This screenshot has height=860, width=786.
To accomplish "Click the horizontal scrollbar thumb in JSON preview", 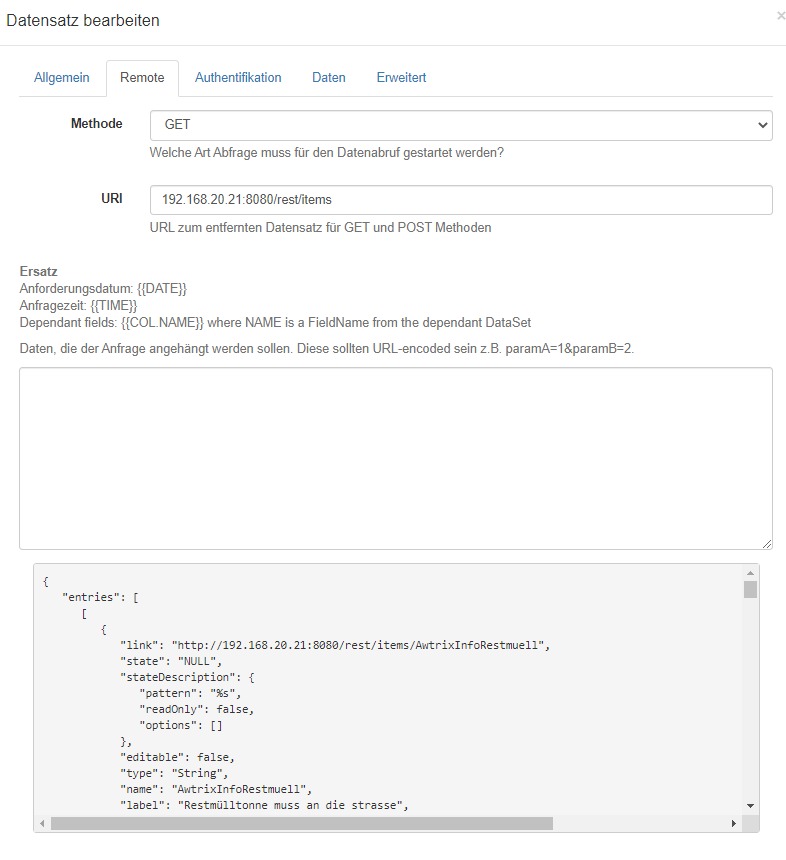I will (302, 823).
